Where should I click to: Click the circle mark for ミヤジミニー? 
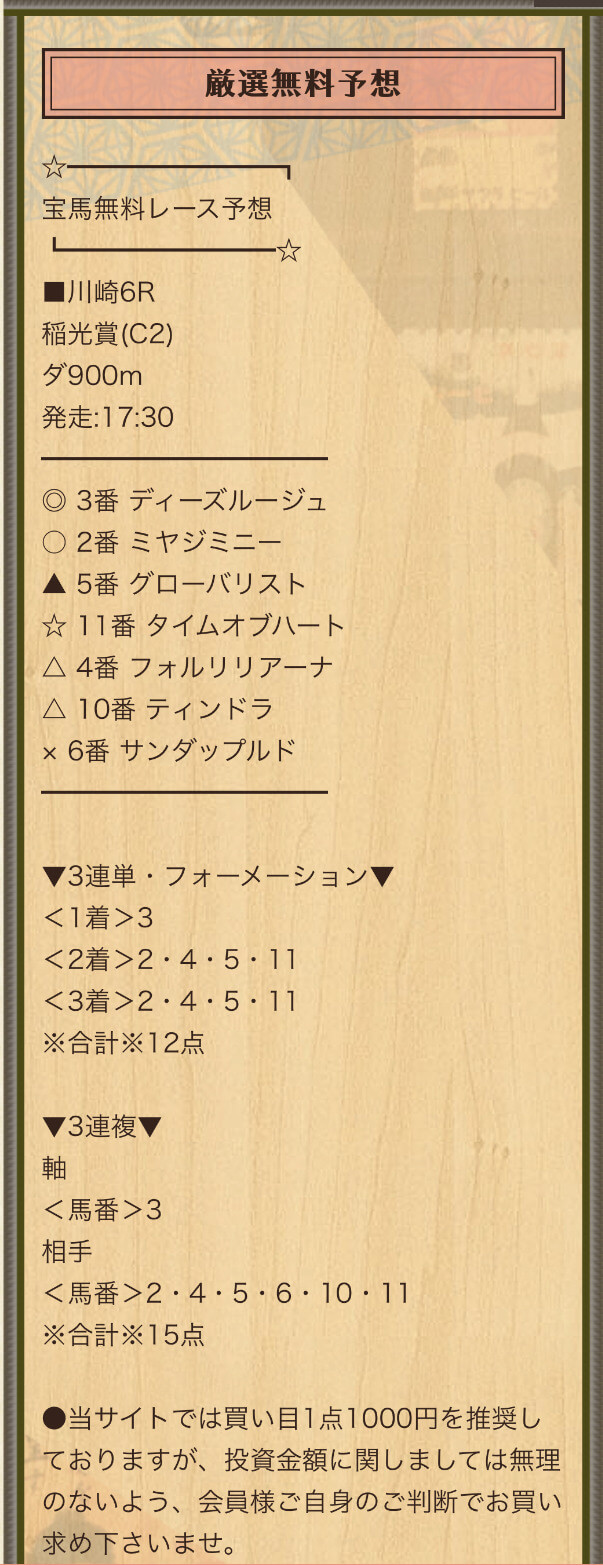[x=54, y=542]
